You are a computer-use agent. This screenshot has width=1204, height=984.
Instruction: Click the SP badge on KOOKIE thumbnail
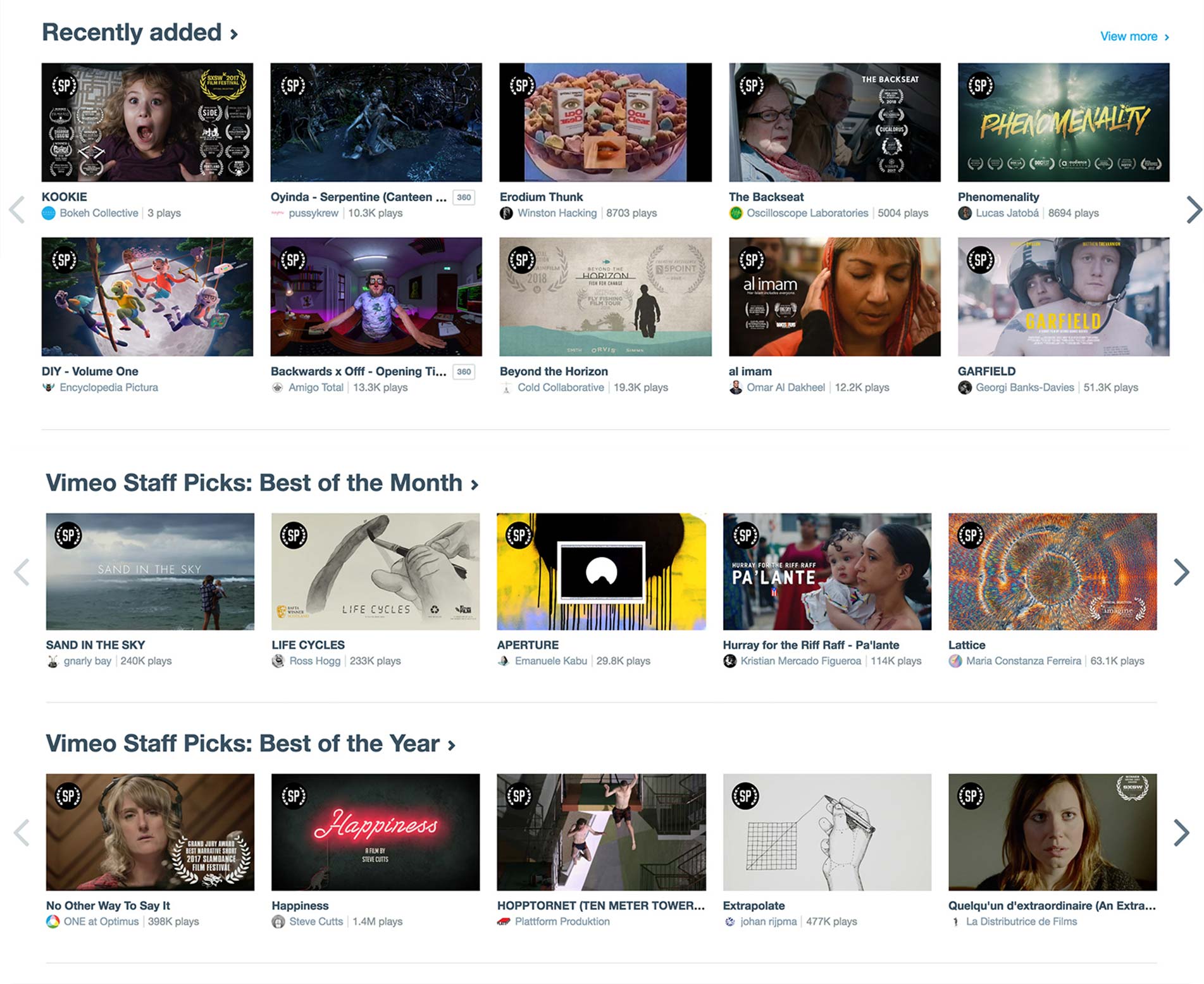pos(64,85)
